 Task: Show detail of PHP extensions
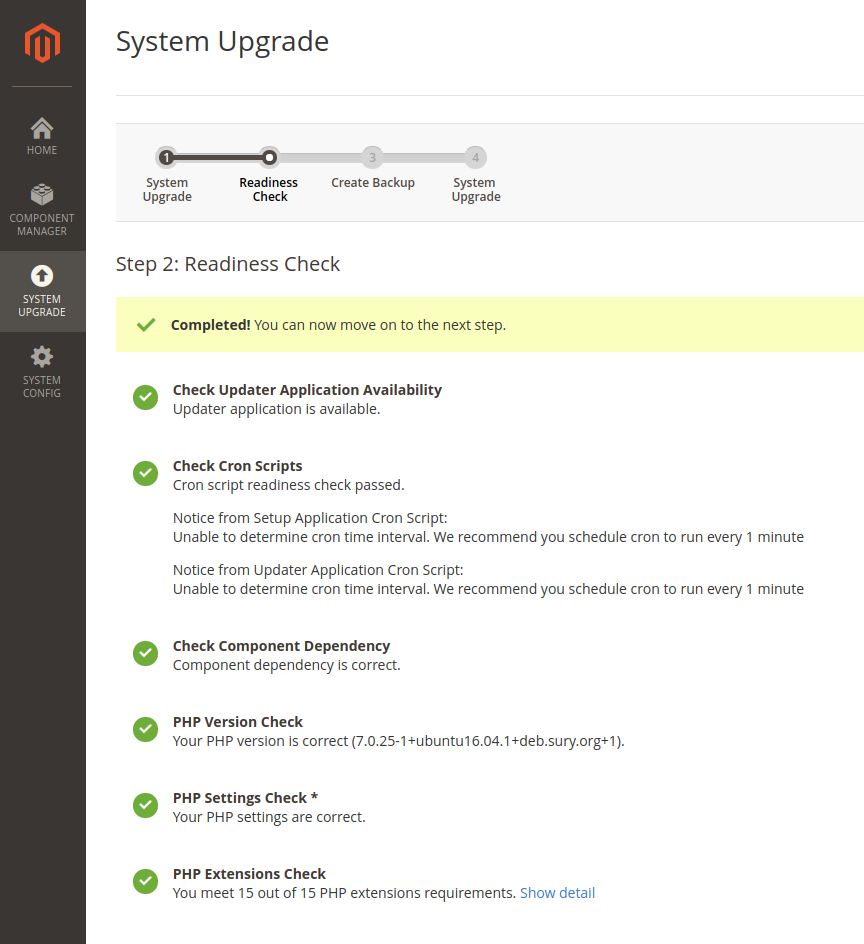tap(558, 893)
